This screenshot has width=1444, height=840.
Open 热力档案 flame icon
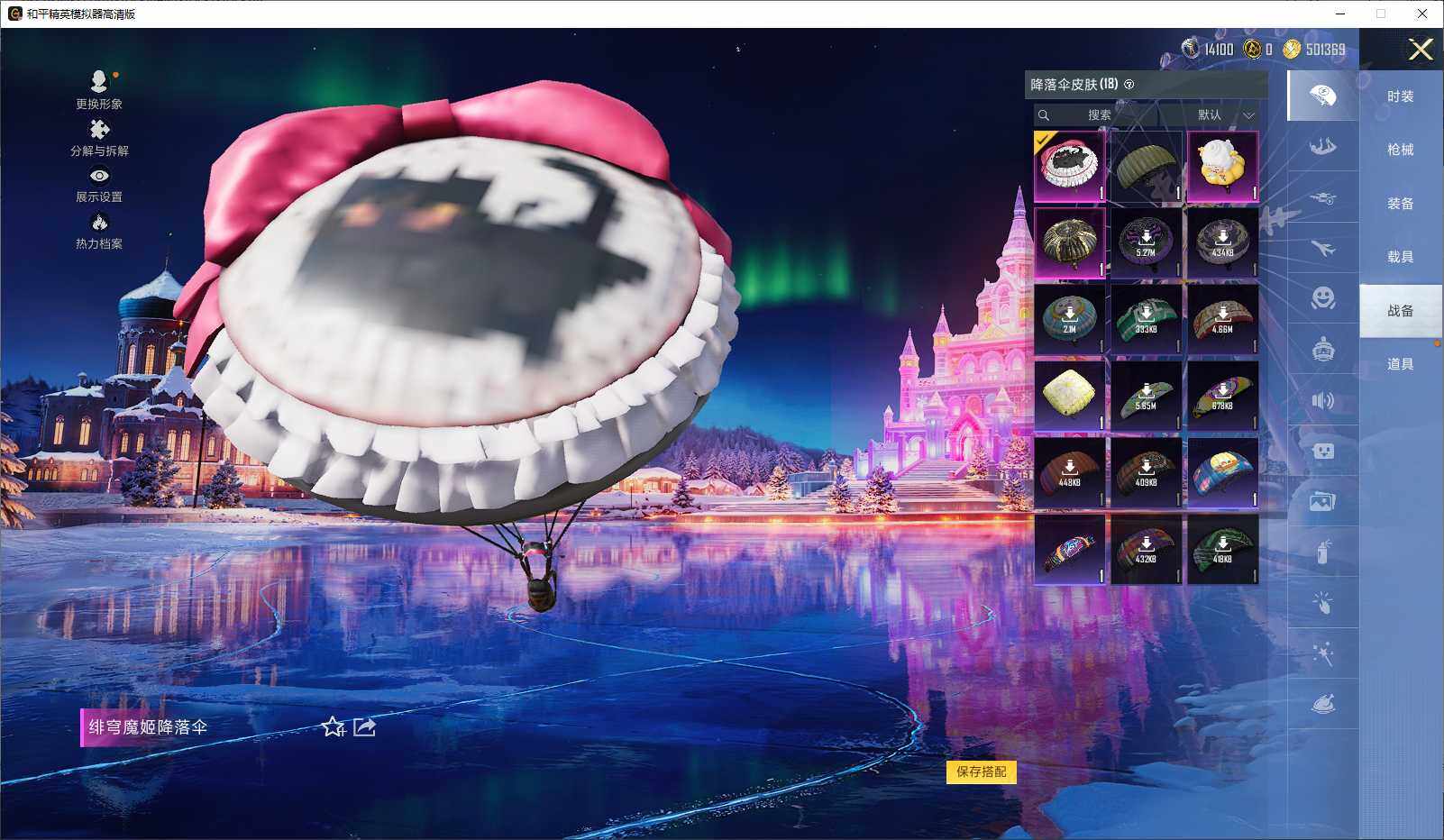click(99, 222)
